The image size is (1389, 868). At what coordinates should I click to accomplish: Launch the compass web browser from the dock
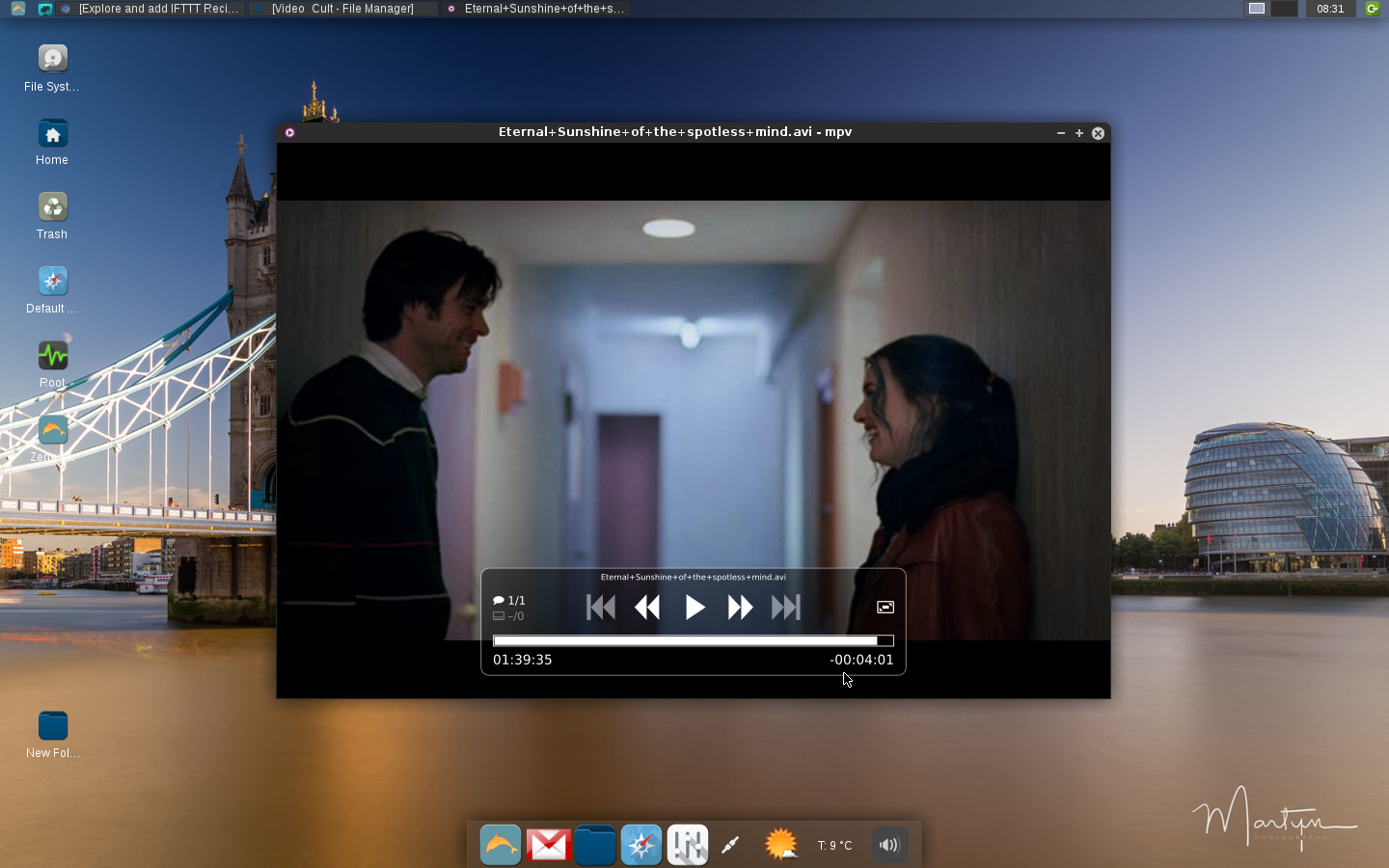tap(640, 845)
